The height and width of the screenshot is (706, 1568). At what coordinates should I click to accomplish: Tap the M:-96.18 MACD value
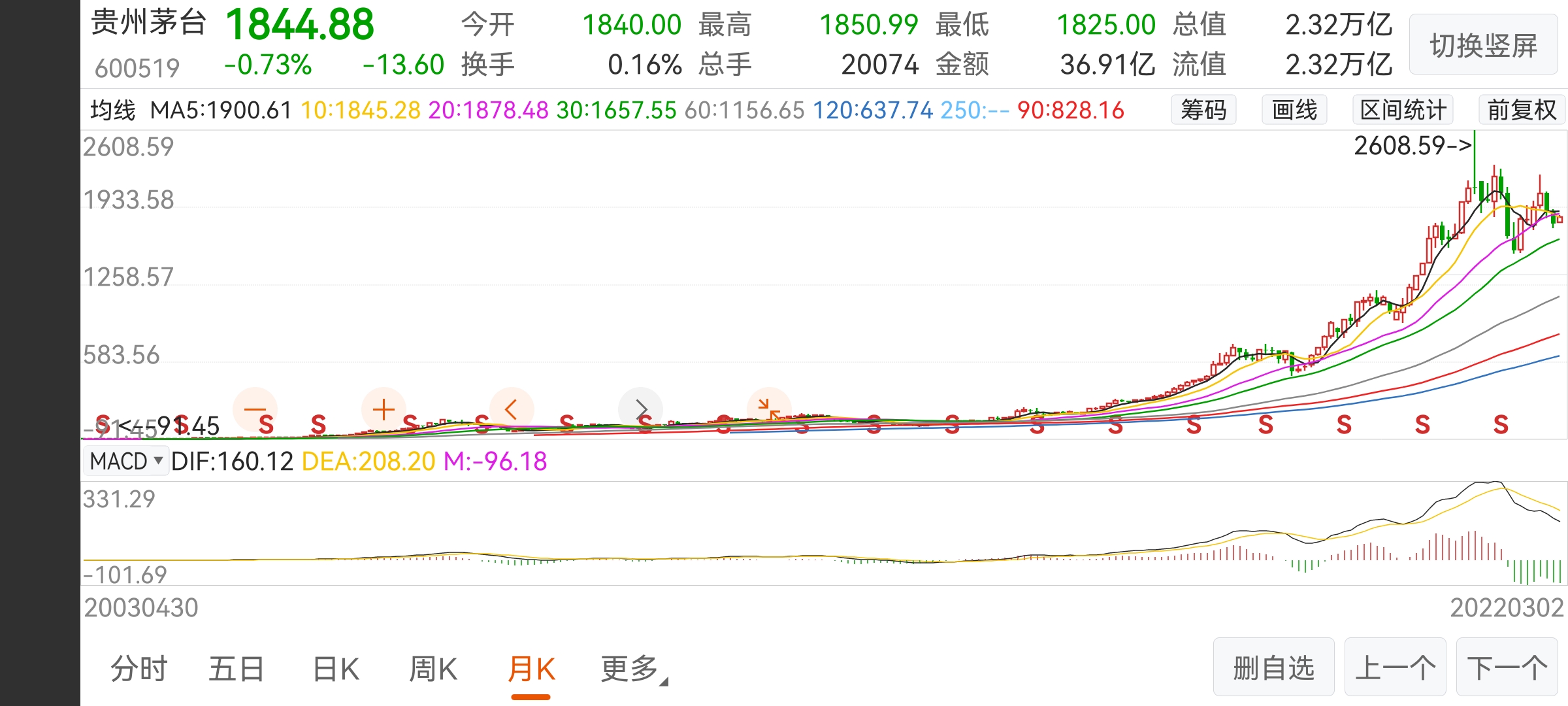[x=495, y=462]
